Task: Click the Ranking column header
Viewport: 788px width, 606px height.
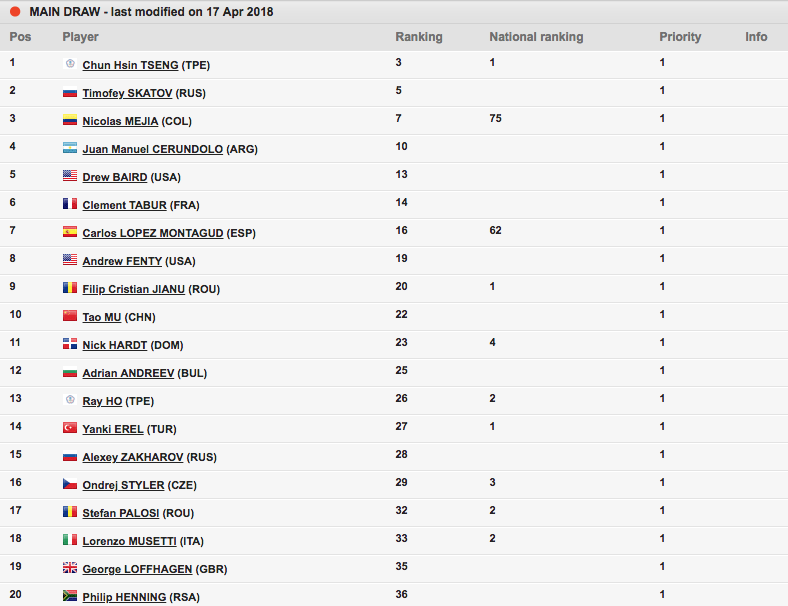Action: coord(418,37)
